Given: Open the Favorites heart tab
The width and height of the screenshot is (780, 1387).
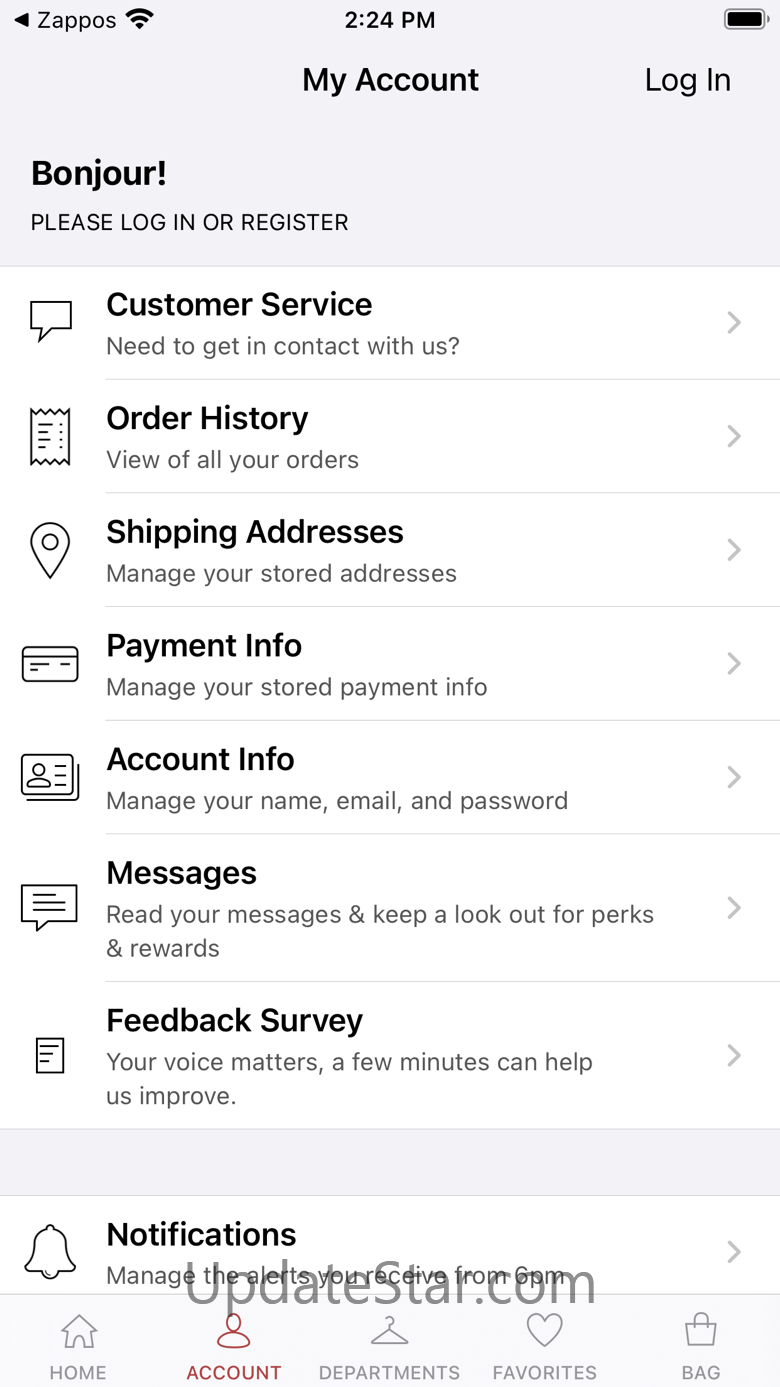Looking at the screenshot, I should pos(545,1347).
